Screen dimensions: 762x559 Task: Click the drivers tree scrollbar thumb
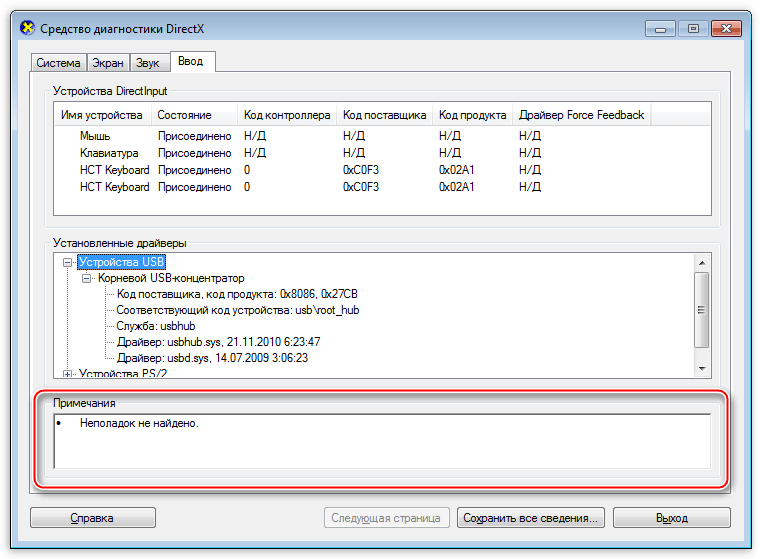pos(702,310)
